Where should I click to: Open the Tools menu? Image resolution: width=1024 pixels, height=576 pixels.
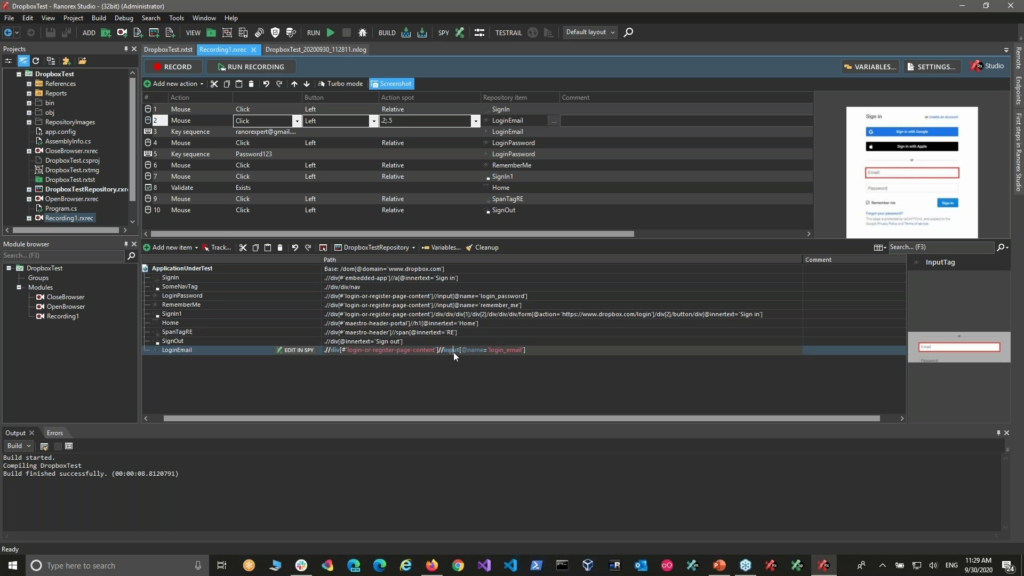click(176, 18)
